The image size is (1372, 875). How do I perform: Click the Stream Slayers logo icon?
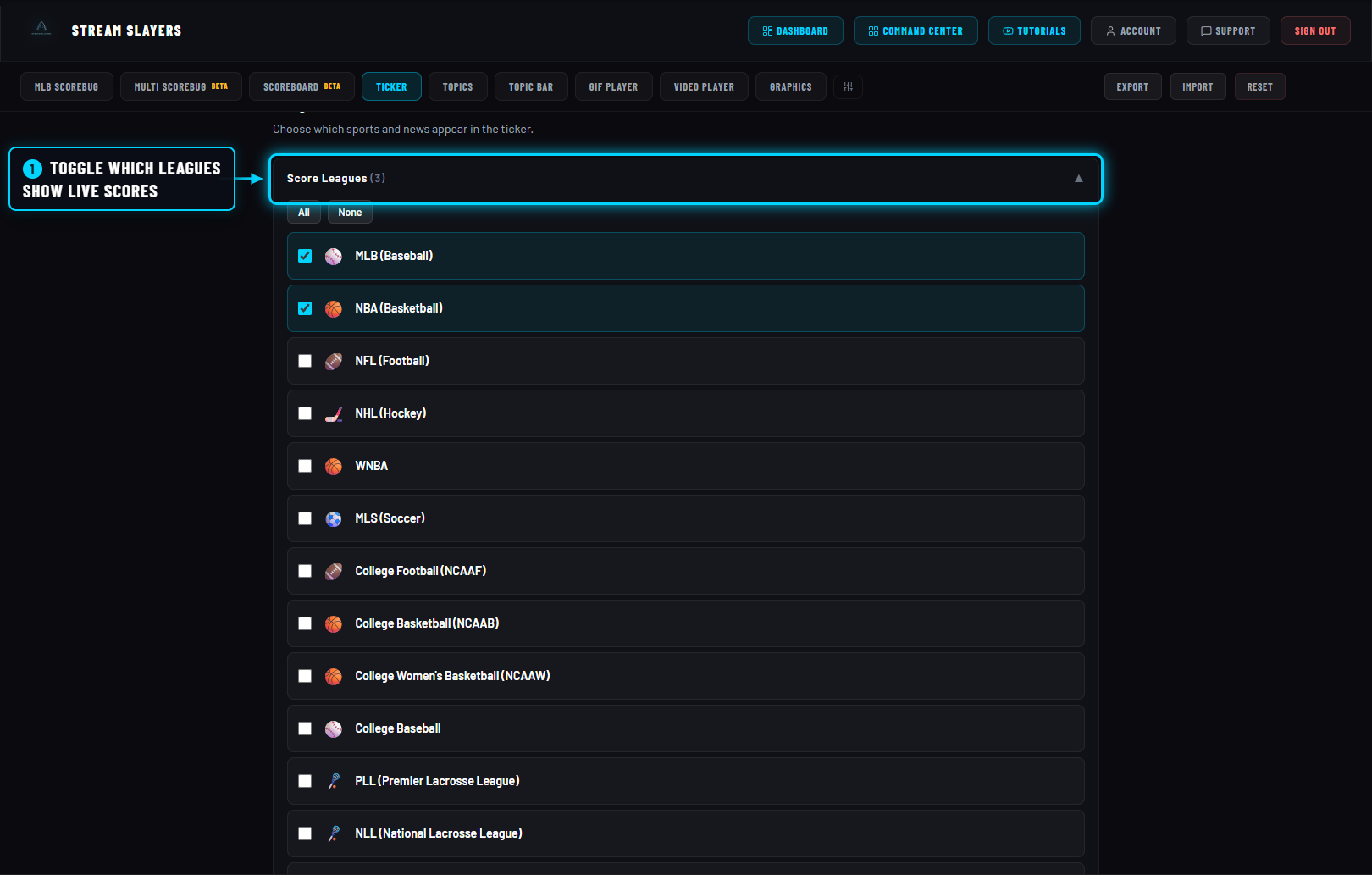pos(41,30)
